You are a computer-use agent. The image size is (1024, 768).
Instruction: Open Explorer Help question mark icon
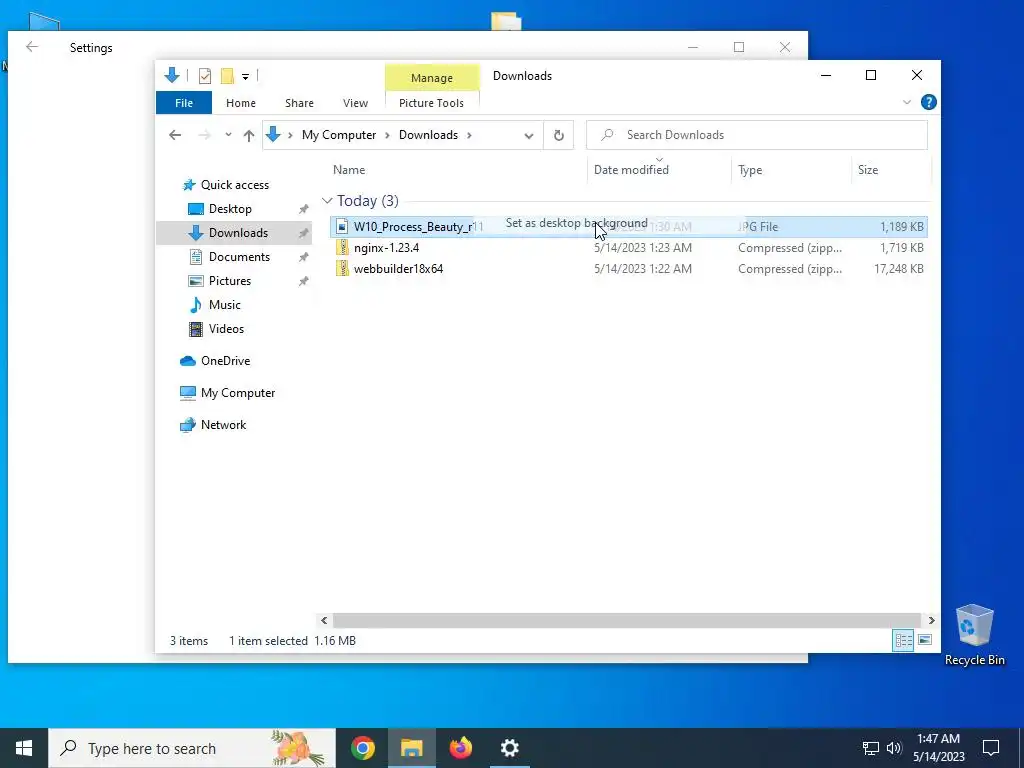click(928, 102)
